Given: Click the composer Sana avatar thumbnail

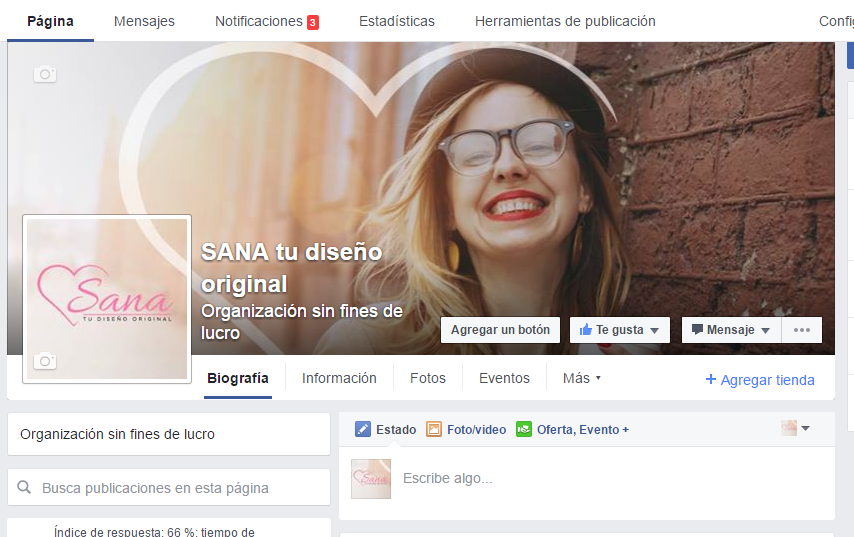Looking at the screenshot, I should coord(371,479).
